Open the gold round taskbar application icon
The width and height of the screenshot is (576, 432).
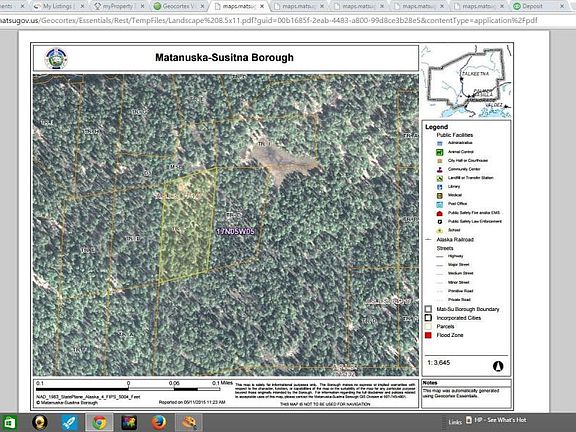(x=39, y=422)
